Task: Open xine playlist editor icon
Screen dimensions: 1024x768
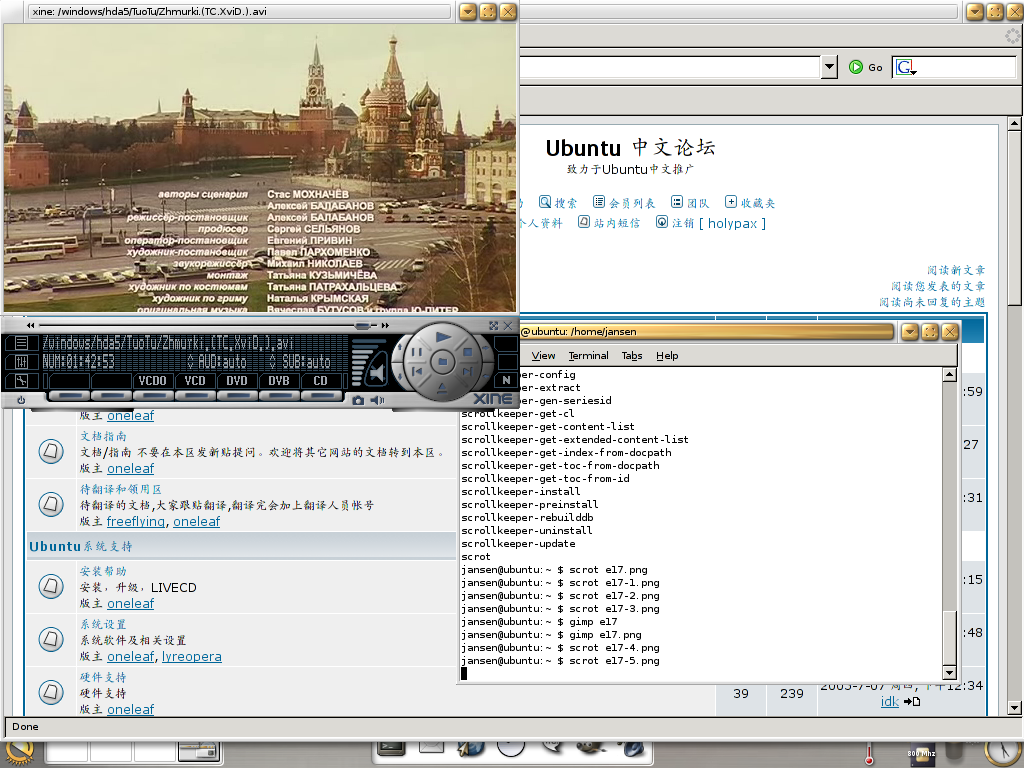Action: tap(21, 342)
